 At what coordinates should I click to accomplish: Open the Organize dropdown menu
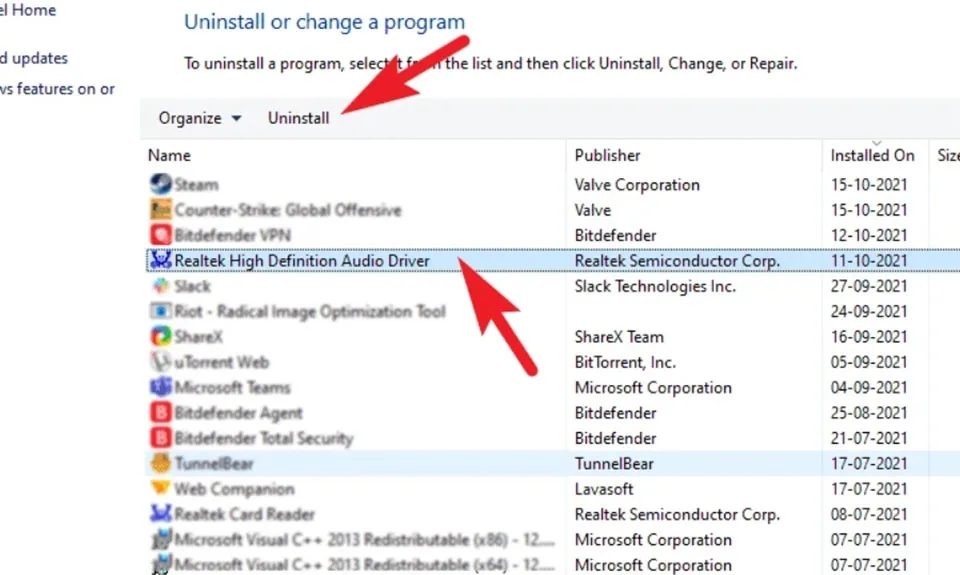point(200,118)
